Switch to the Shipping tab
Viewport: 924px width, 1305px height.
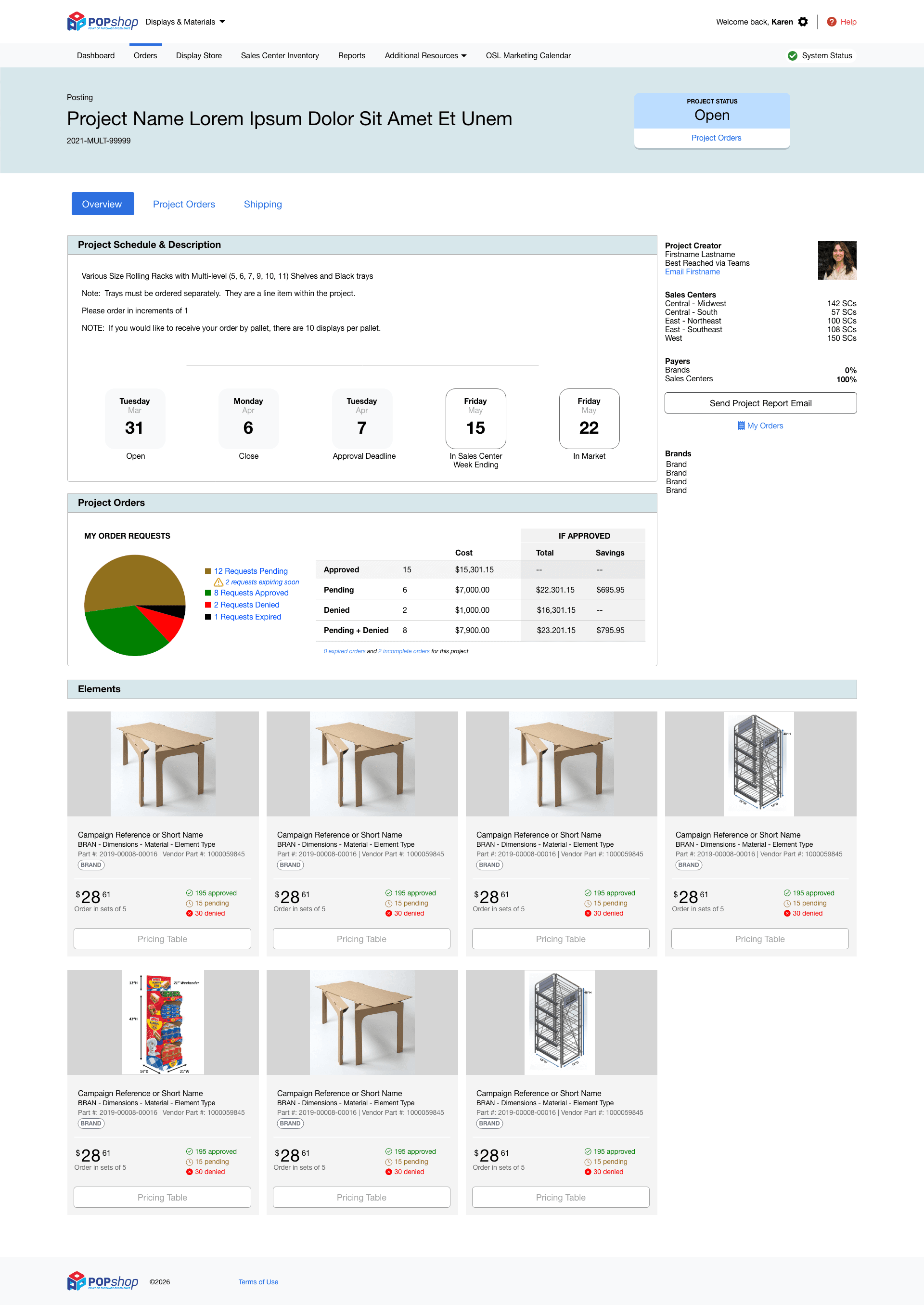click(263, 204)
